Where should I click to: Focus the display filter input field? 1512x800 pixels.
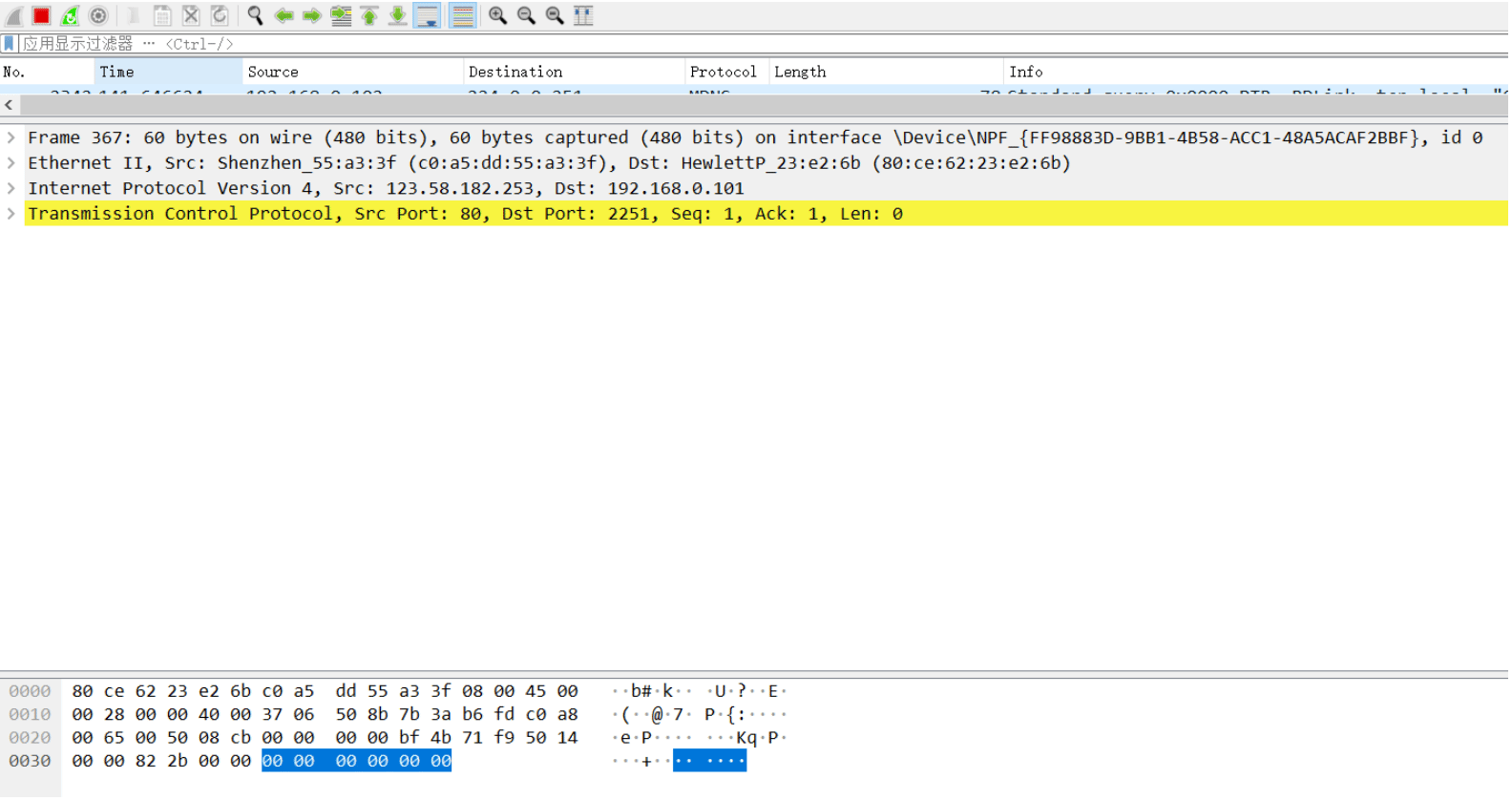click(x=764, y=43)
